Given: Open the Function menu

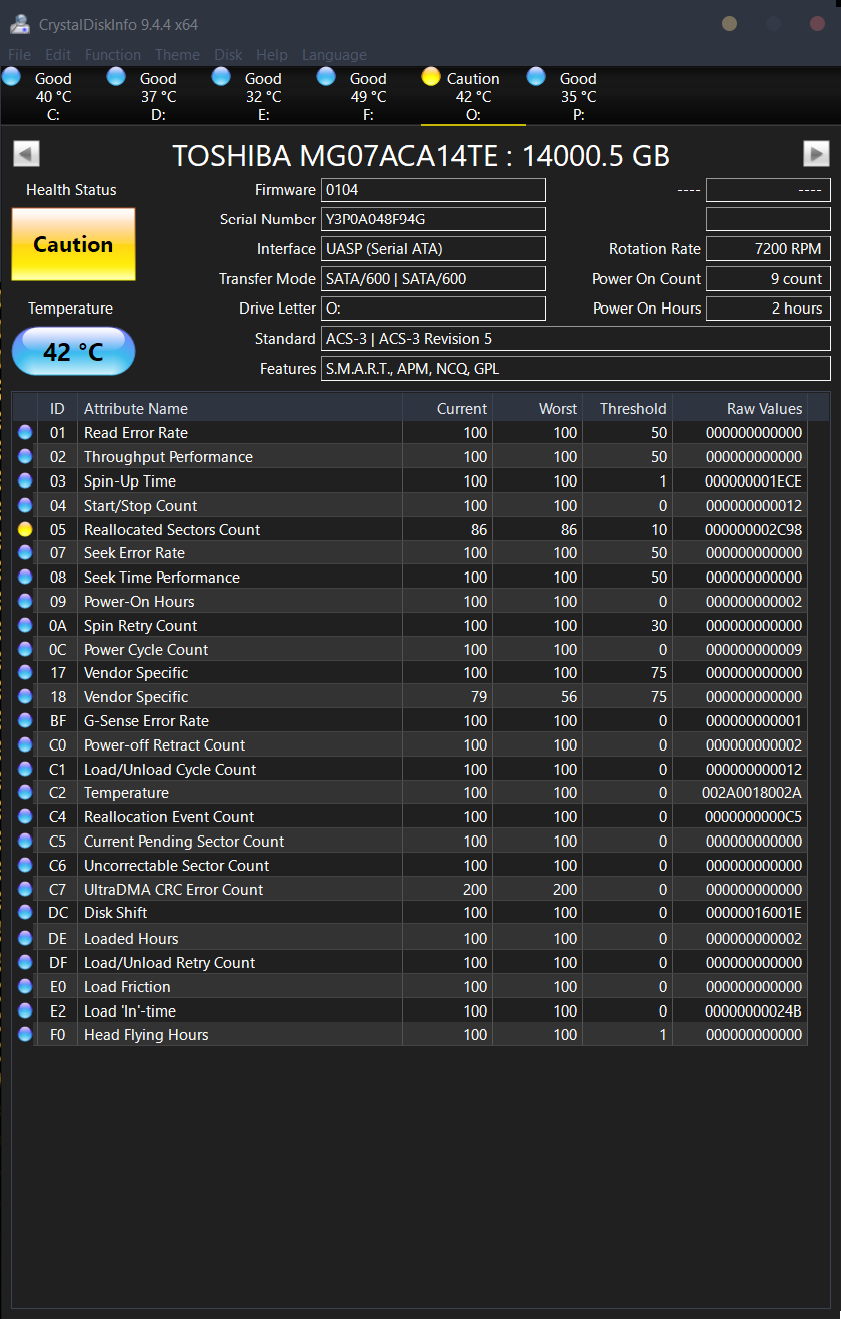Looking at the screenshot, I should pyautogui.click(x=112, y=55).
